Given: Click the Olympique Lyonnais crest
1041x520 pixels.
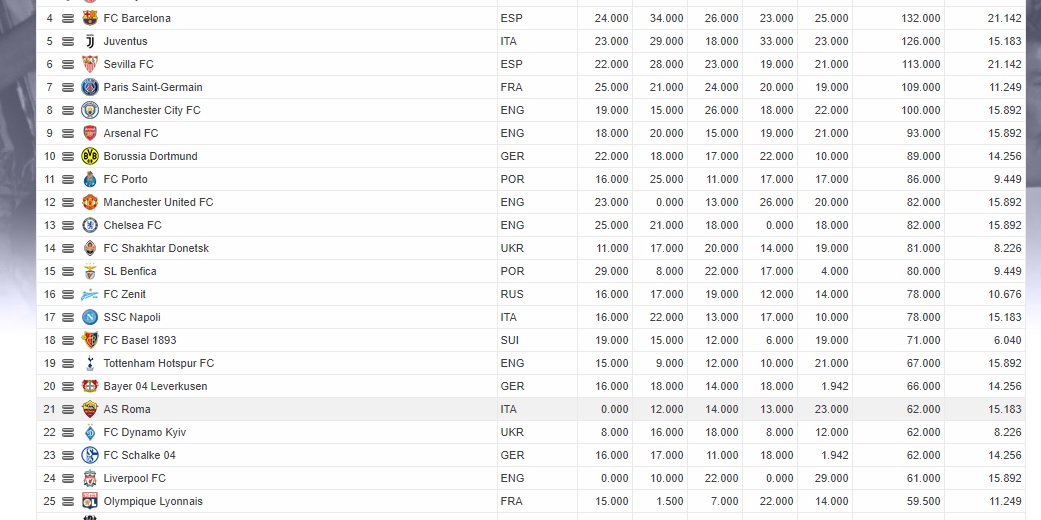Looking at the screenshot, I should (90, 501).
